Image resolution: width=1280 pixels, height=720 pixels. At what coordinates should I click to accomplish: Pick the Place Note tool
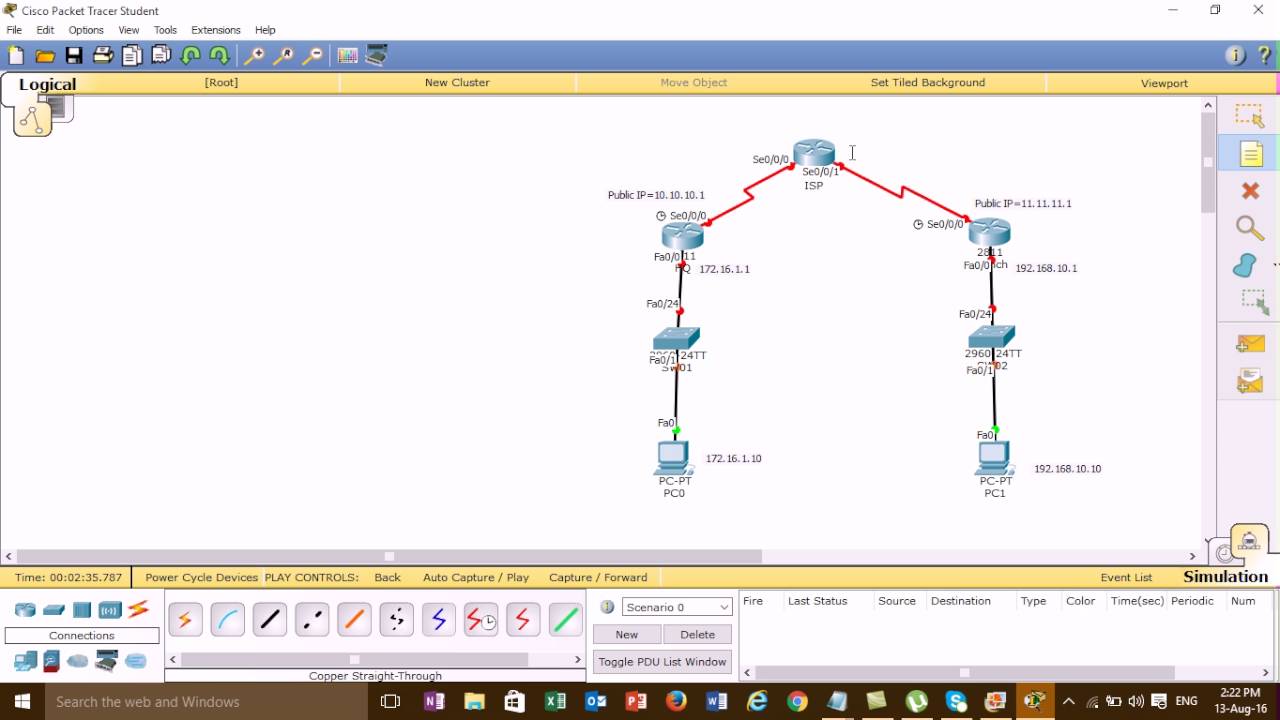[x=1250, y=154]
